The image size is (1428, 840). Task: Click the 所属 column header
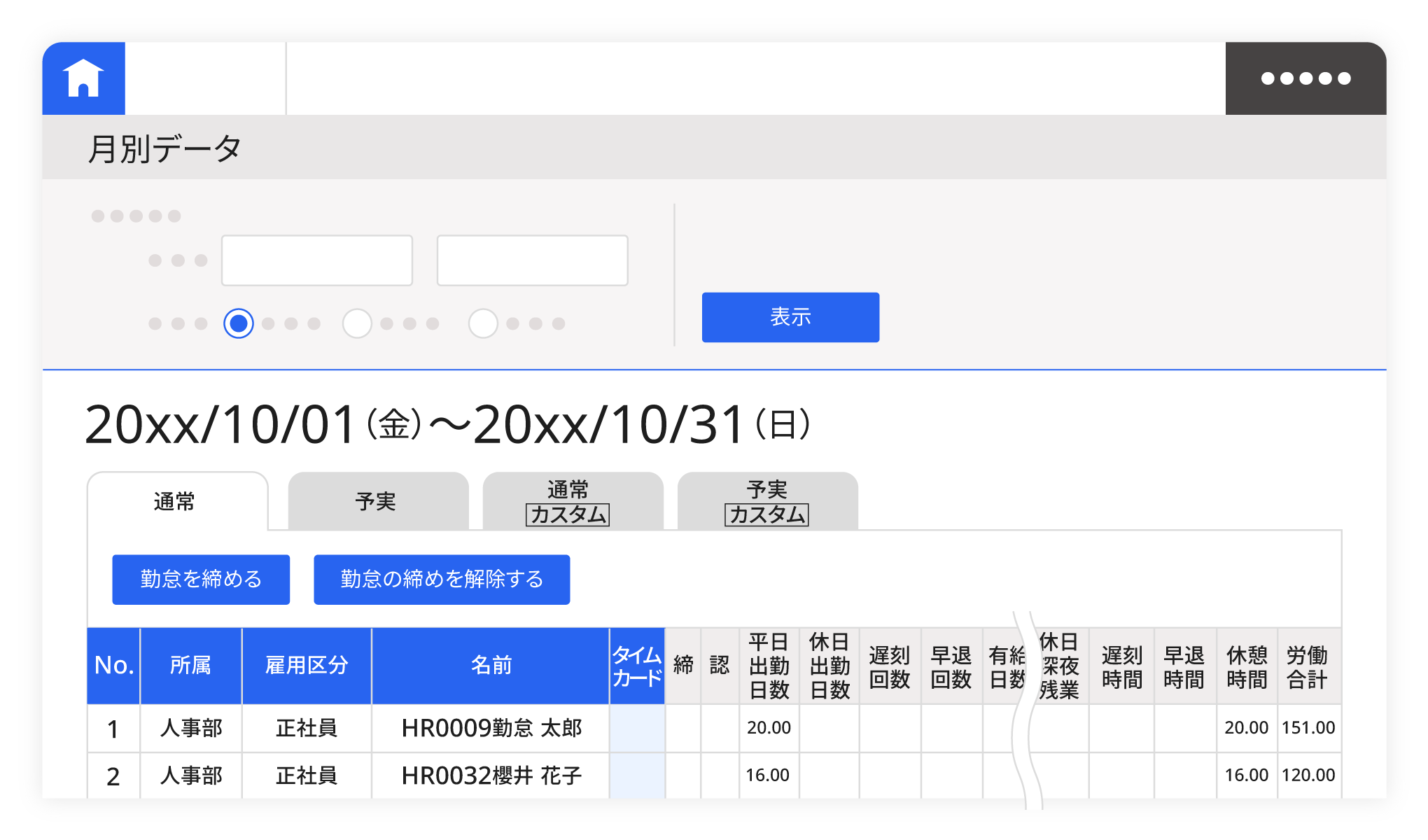tap(190, 666)
